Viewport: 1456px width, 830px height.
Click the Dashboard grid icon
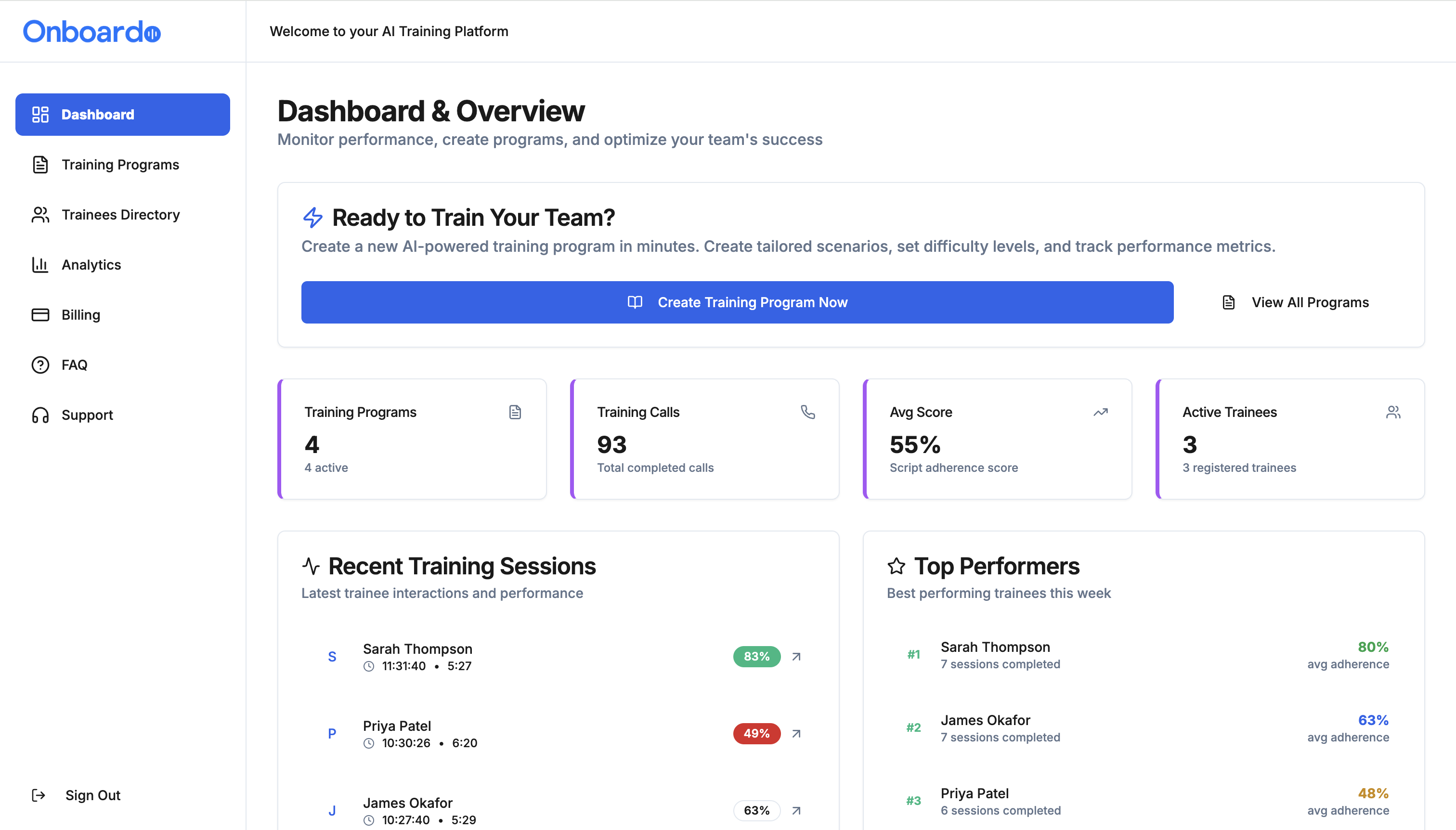pyautogui.click(x=40, y=115)
